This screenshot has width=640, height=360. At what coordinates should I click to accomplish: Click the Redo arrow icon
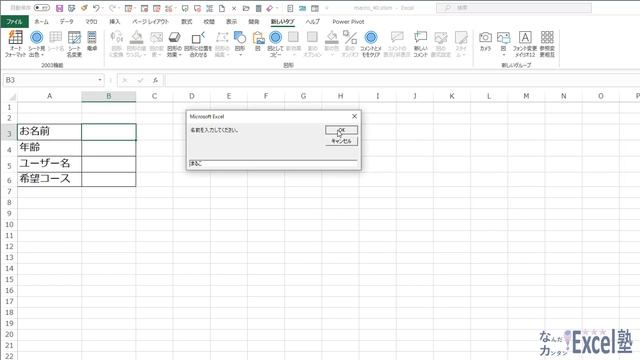112,8
